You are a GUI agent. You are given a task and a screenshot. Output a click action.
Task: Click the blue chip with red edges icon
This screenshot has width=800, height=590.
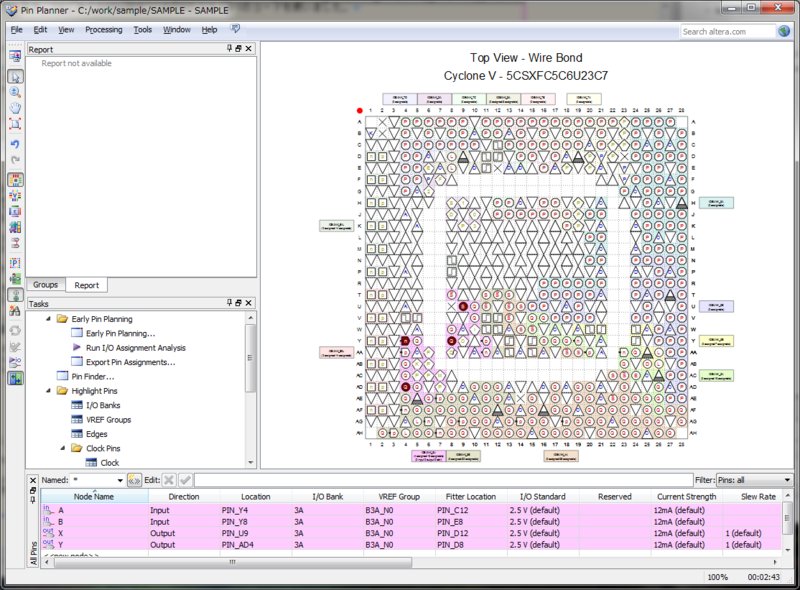tap(15, 211)
